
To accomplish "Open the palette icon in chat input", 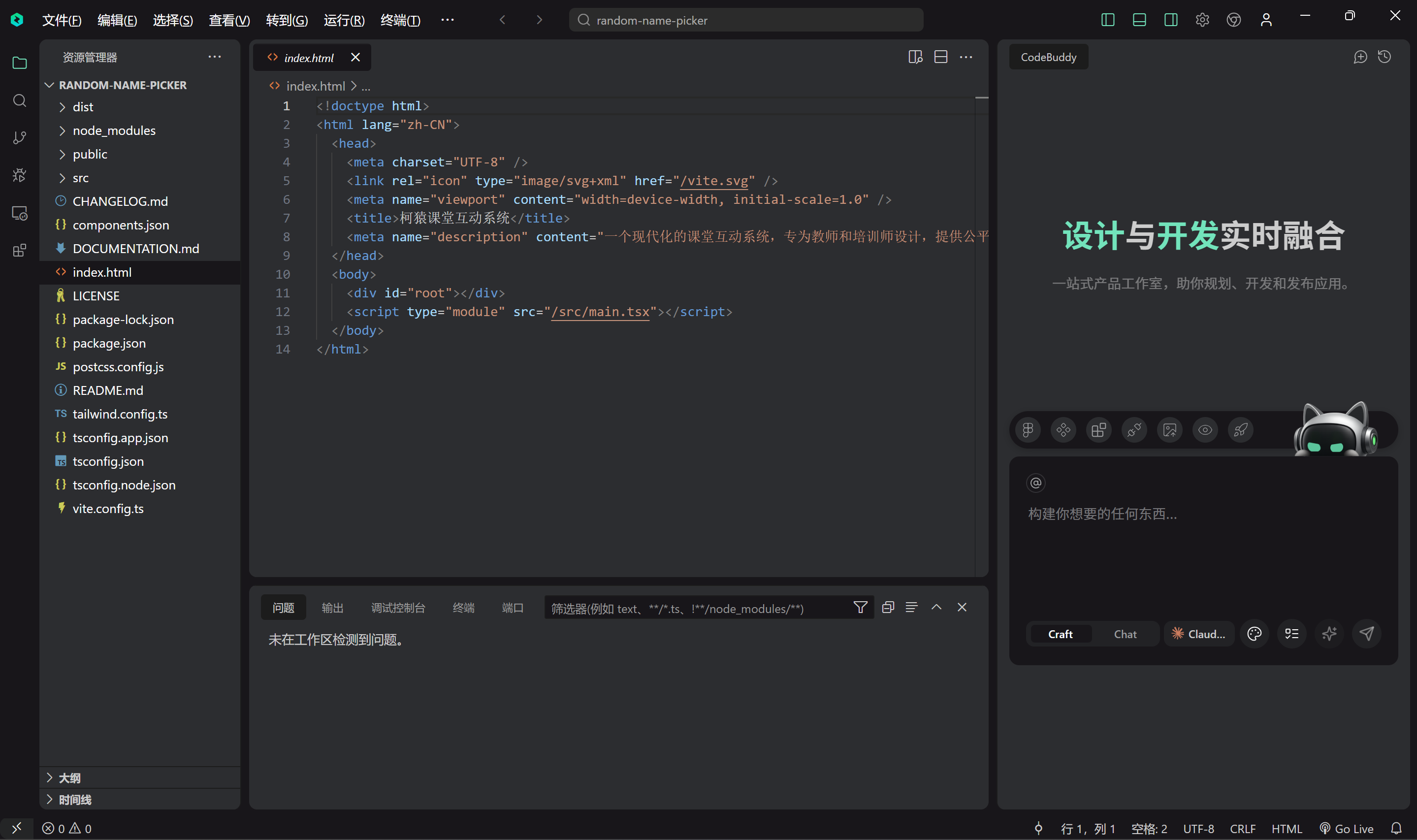I will (x=1254, y=633).
